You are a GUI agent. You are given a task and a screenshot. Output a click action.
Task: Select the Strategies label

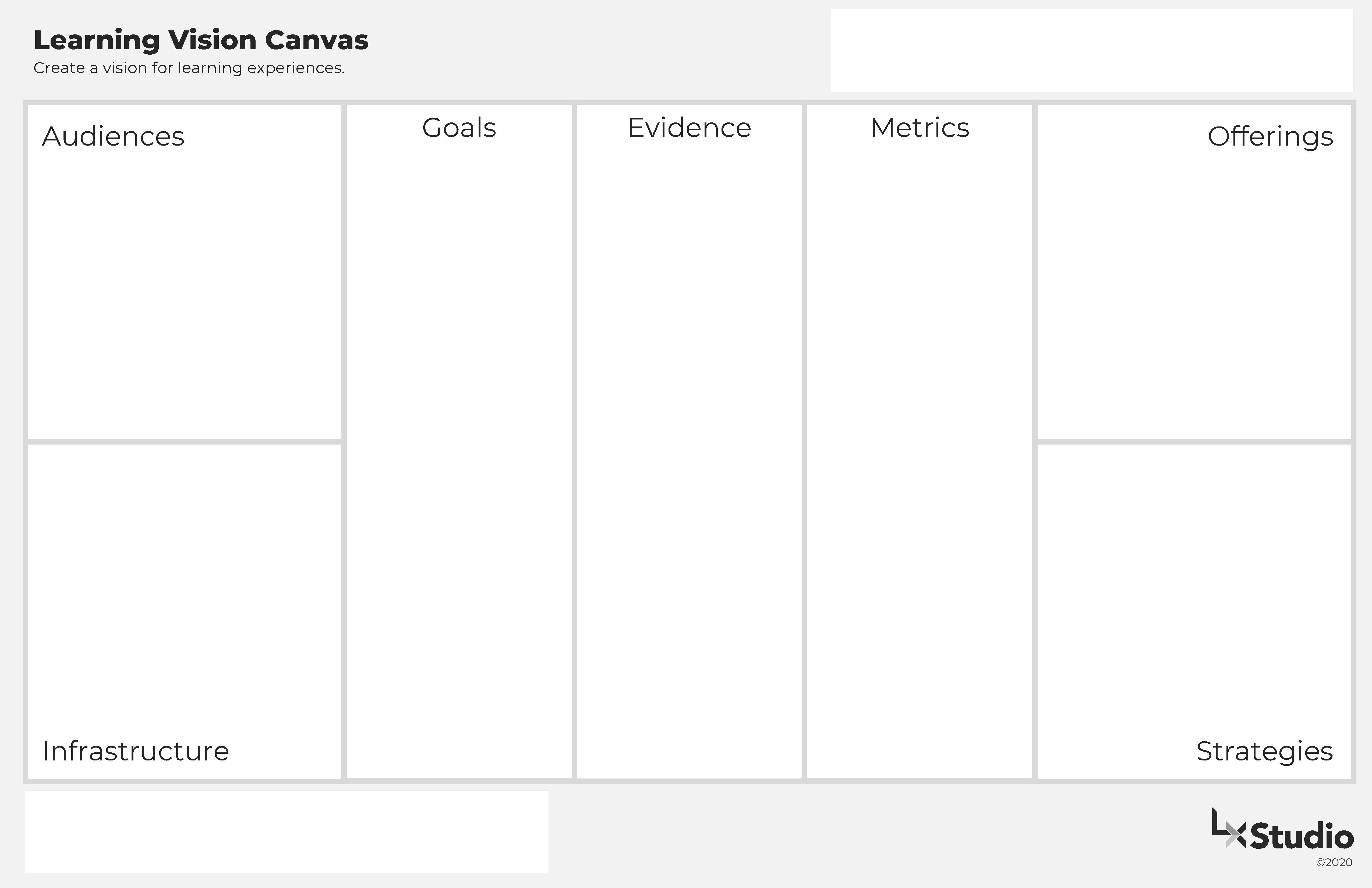point(1265,752)
